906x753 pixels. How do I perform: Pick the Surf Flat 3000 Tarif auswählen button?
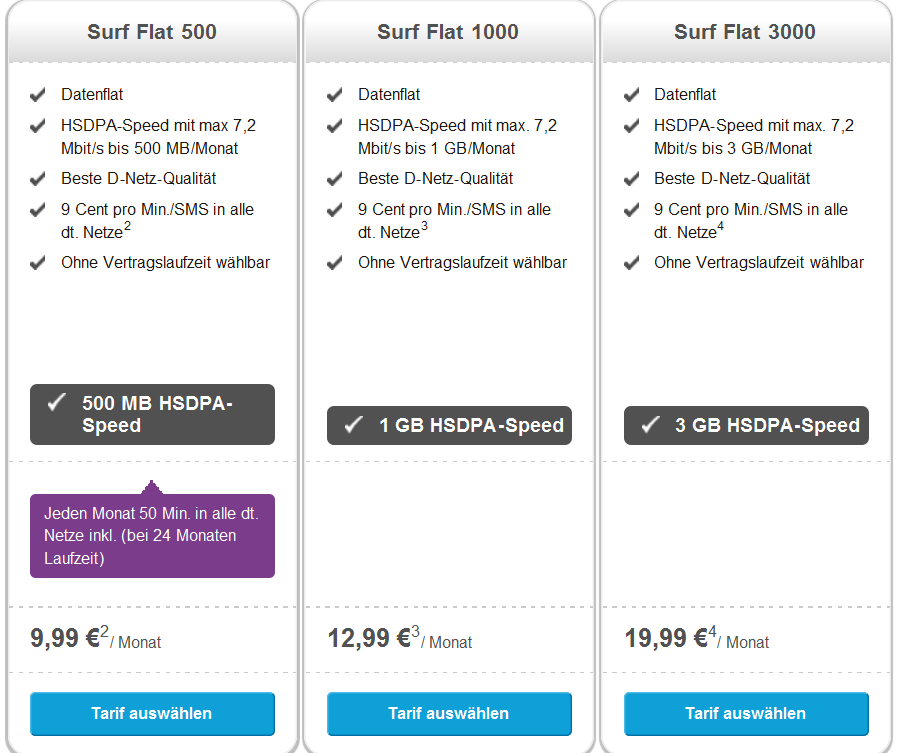pos(745,713)
